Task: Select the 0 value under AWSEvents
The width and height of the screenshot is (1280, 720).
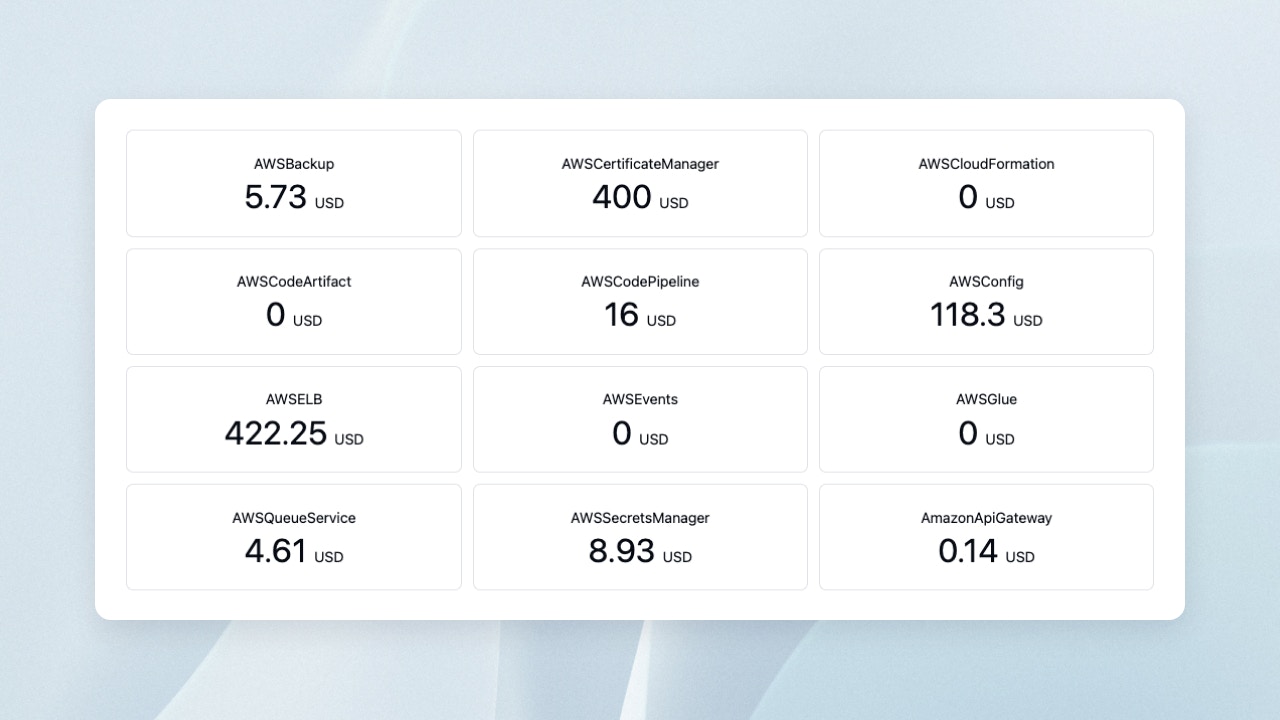Action: 622,433
